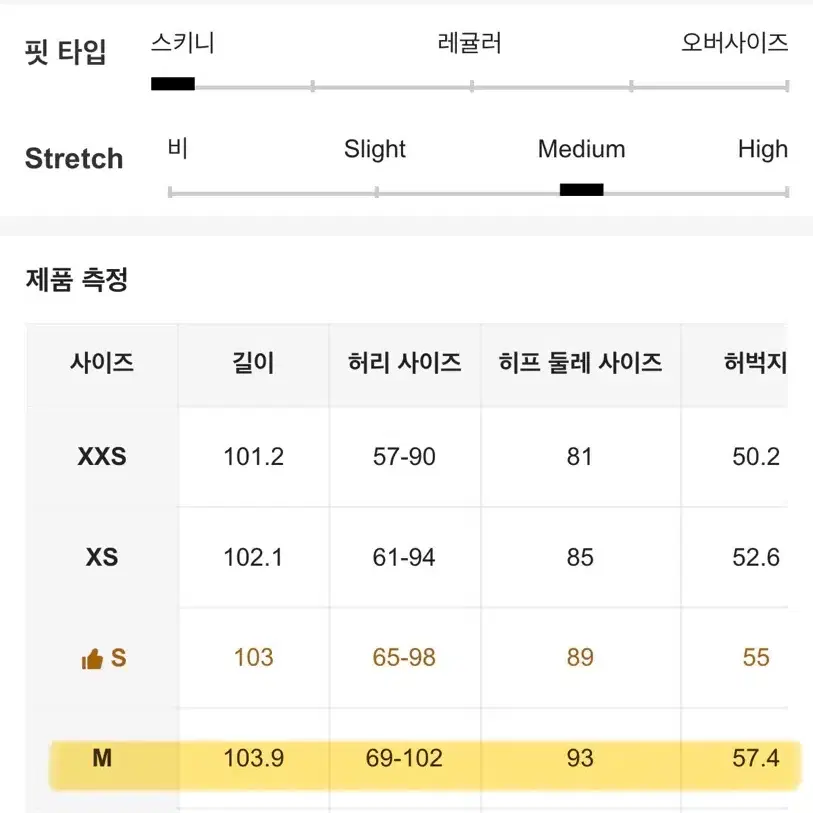Click the thumbs-up recommended icon beside S
The height and width of the screenshot is (813, 813).
coord(92,658)
